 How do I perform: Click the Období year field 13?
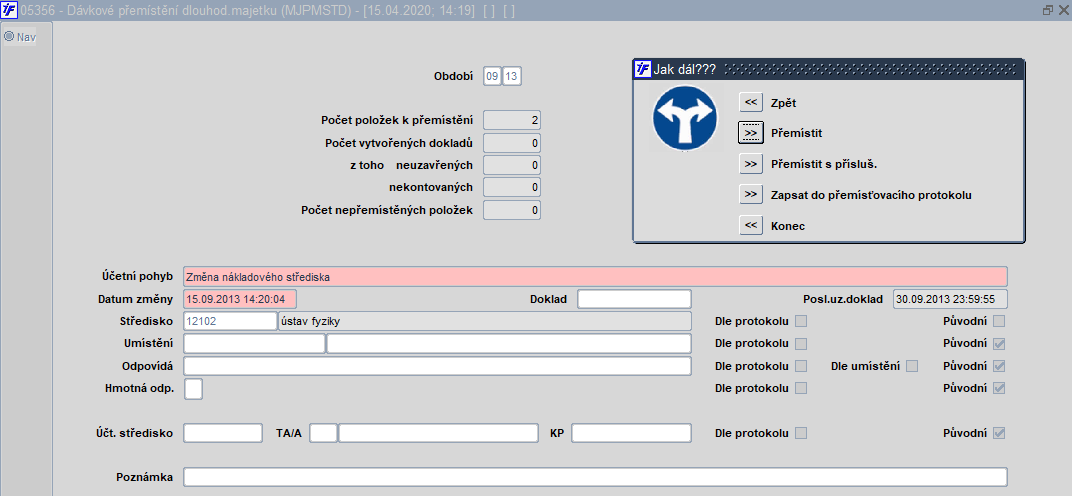coord(512,77)
